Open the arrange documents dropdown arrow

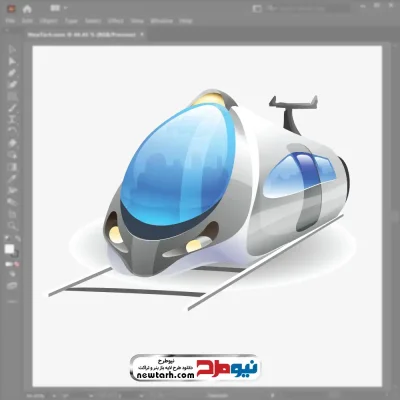coord(65,8)
